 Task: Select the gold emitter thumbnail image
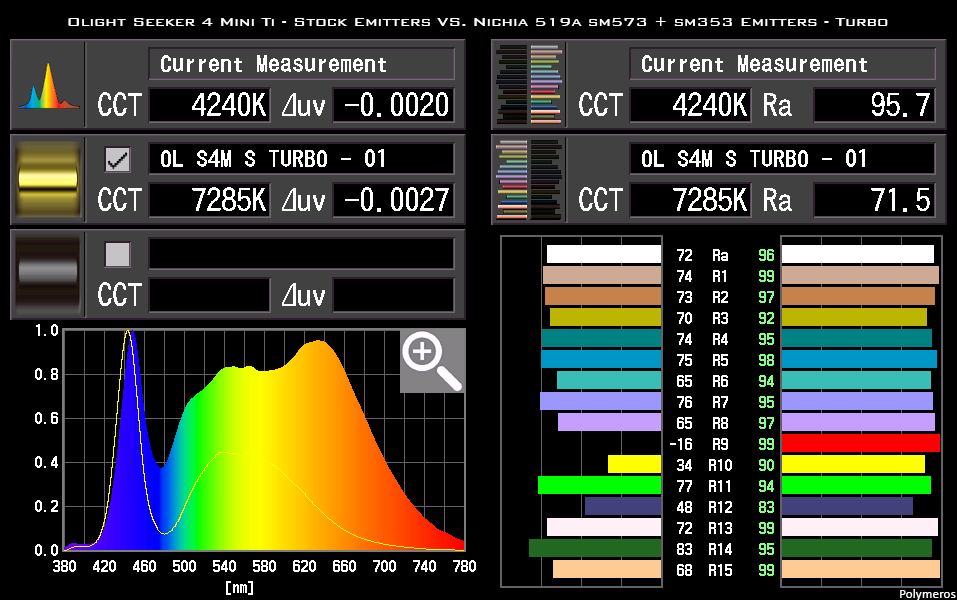pyautogui.click(x=45, y=179)
